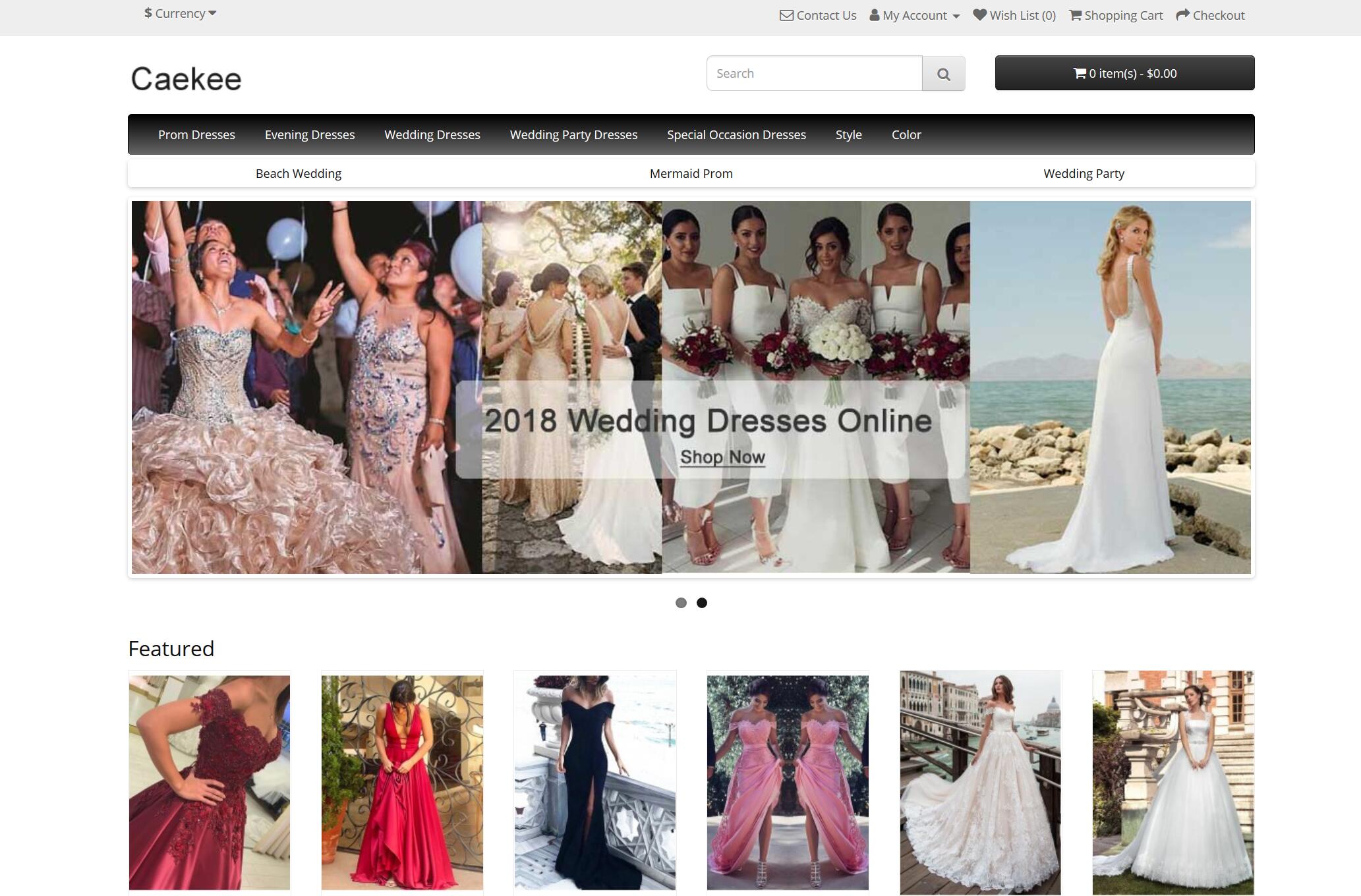
Task: Open the Color navigation menu
Action: tap(906, 134)
